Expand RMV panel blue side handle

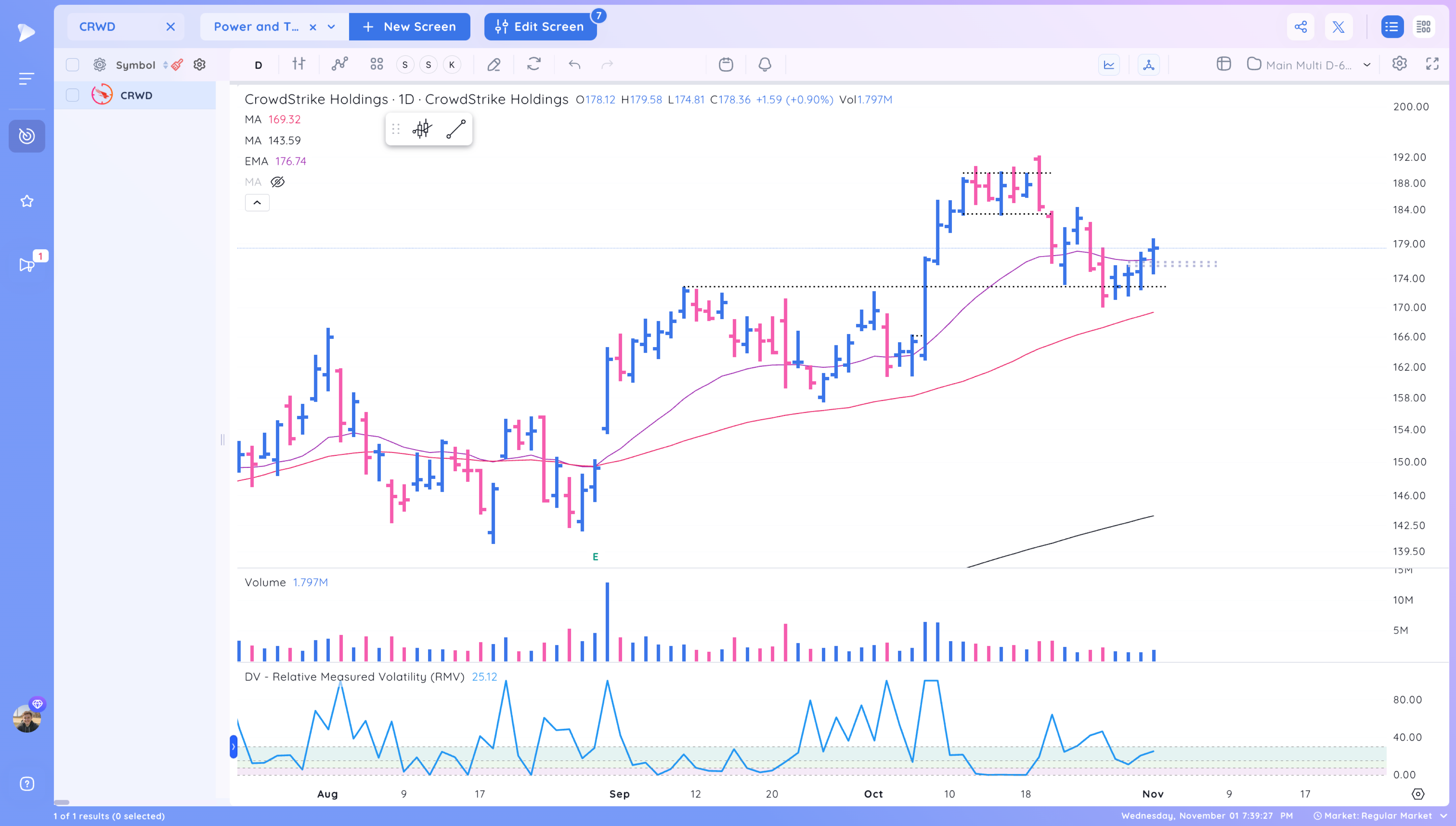(233, 747)
